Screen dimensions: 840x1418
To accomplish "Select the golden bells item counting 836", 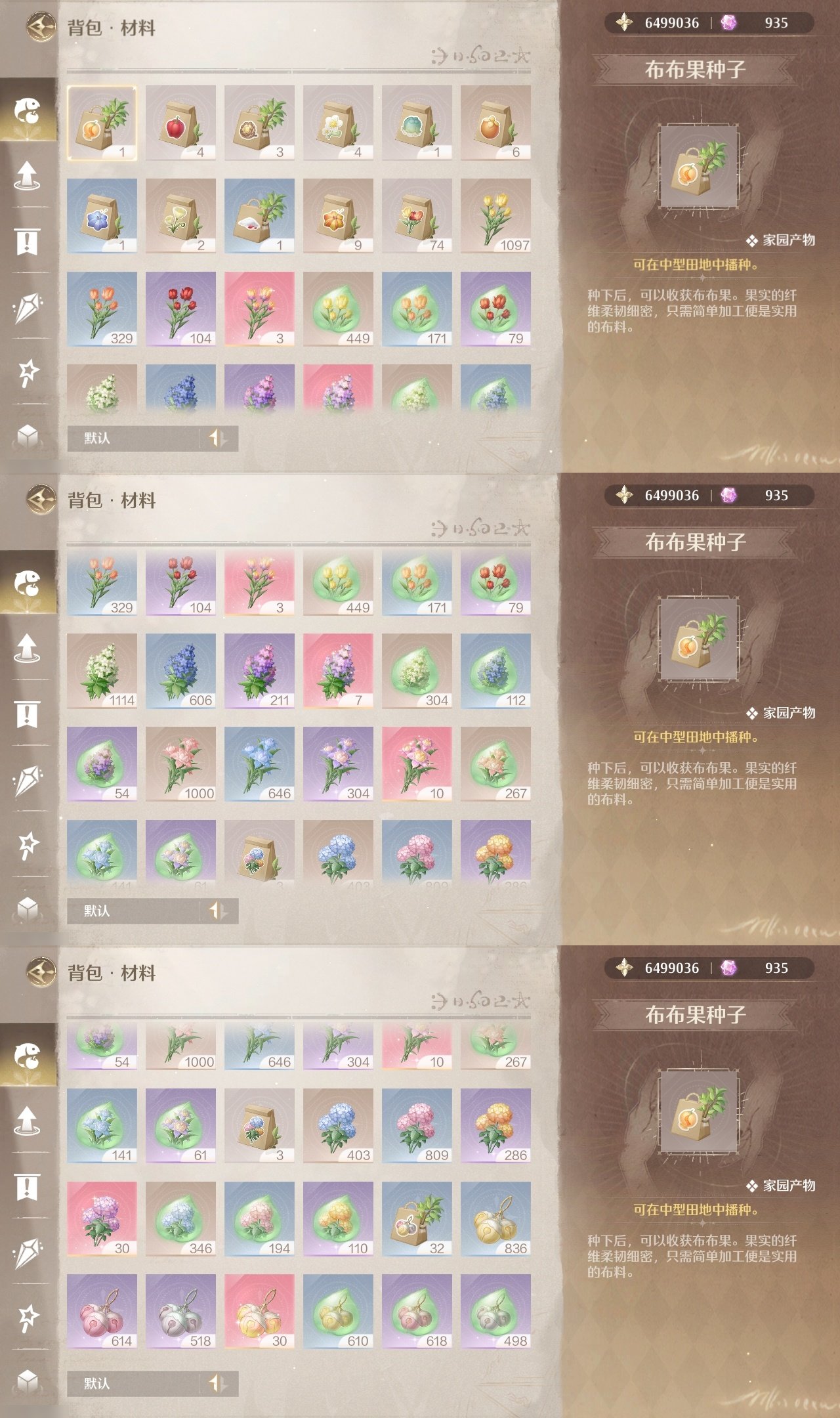I will tap(495, 1219).
